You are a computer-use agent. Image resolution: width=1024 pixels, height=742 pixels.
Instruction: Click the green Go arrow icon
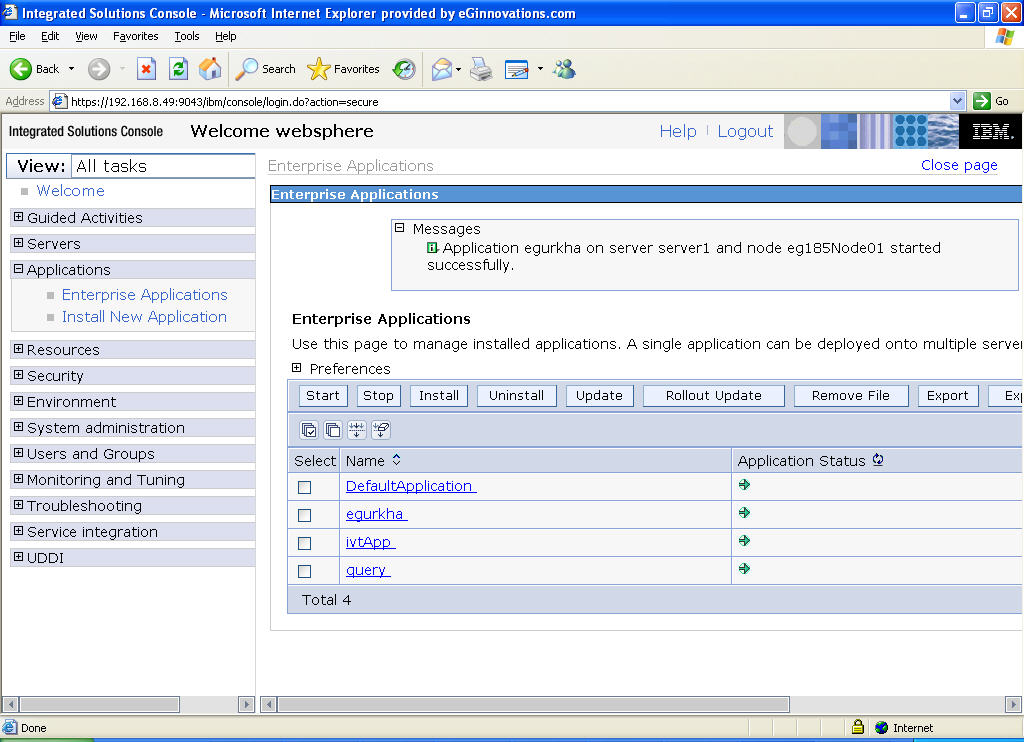point(982,101)
